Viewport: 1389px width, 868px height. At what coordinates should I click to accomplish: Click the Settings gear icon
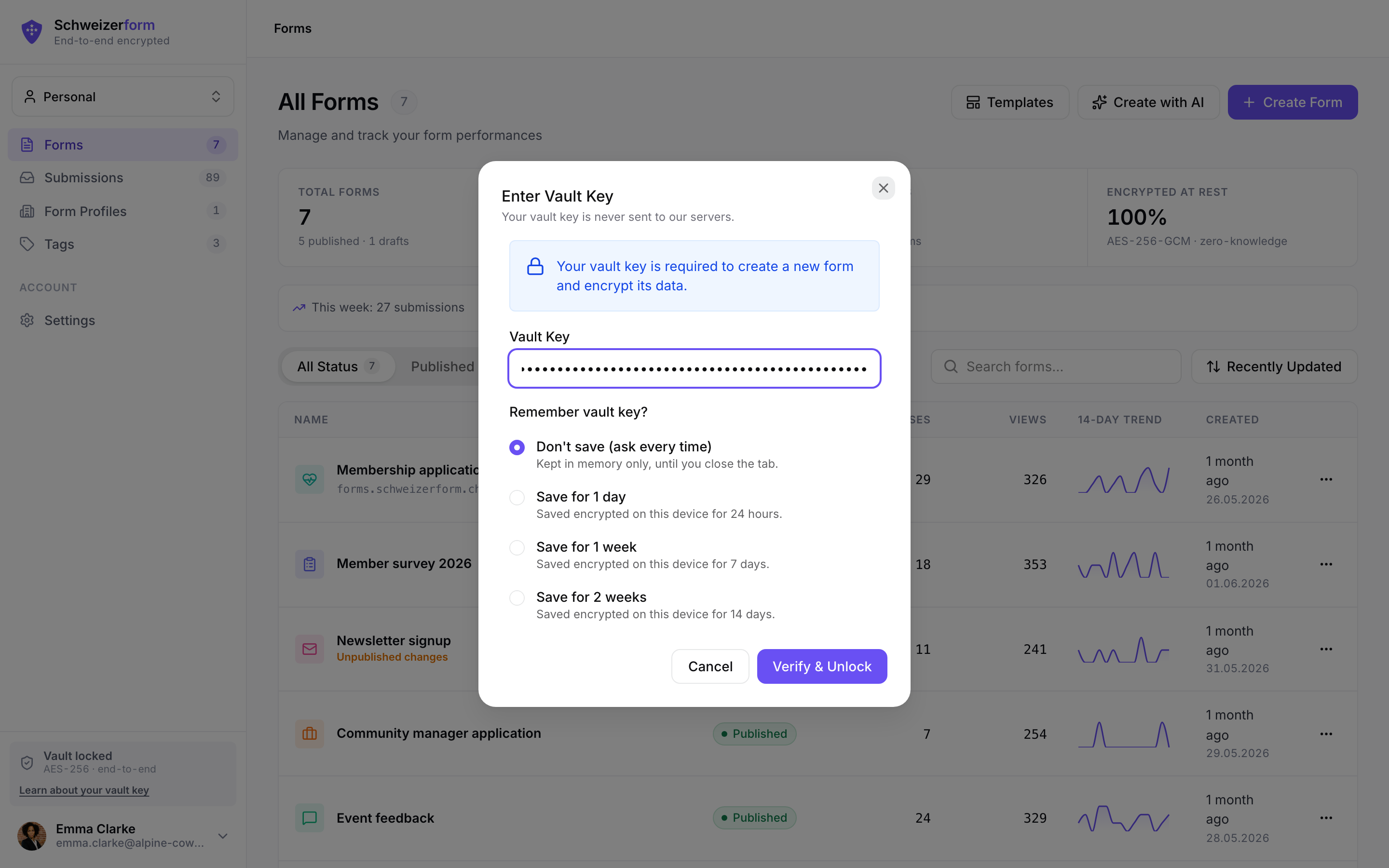(x=27, y=320)
